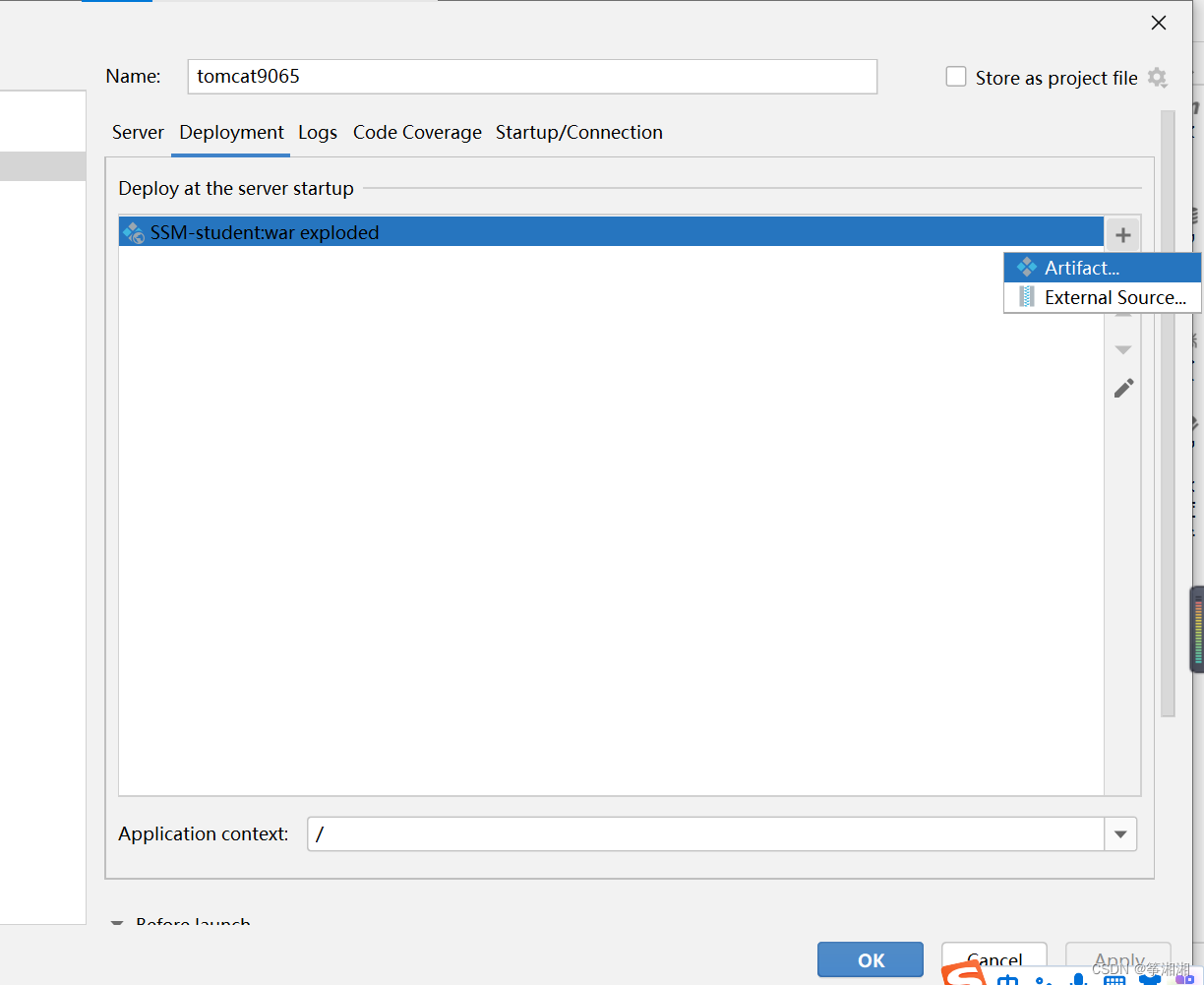Open the gear next to Store as project file
Viewport: 1204px width, 985px height.
tap(1158, 78)
